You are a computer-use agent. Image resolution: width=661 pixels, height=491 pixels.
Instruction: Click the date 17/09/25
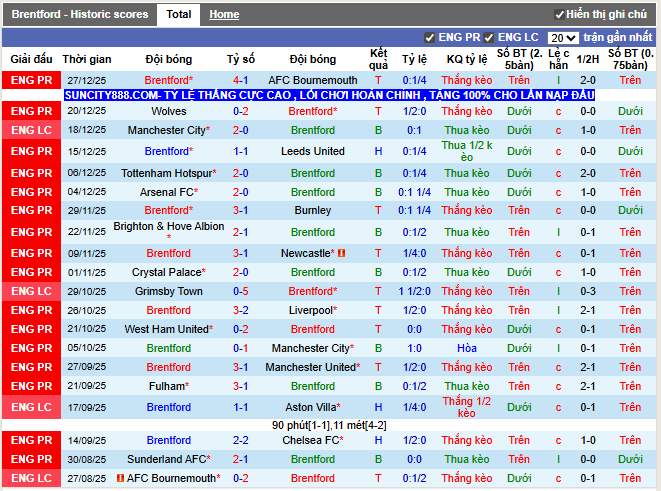click(x=87, y=407)
